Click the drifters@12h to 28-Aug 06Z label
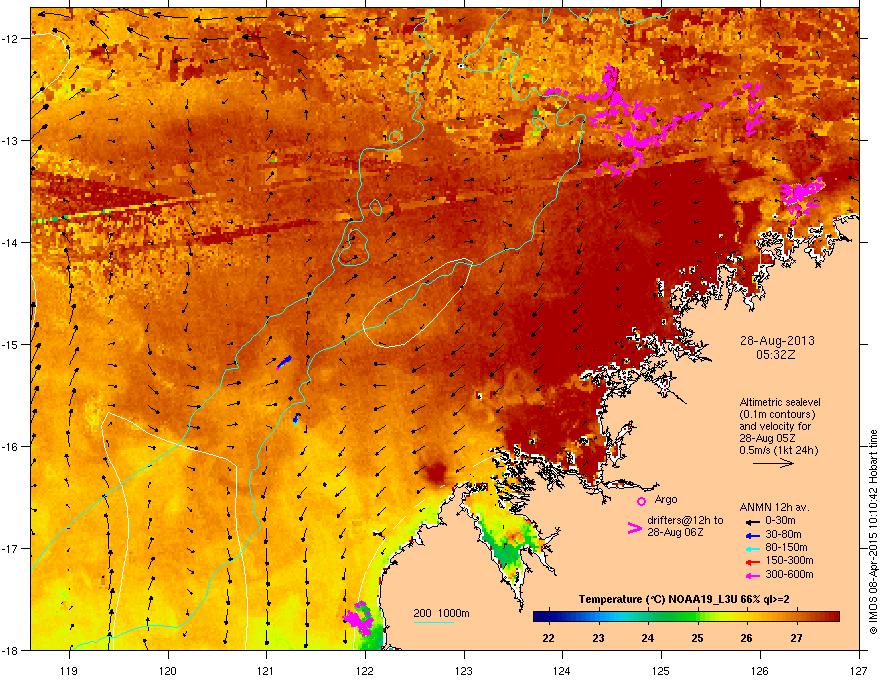 click(x=685, y=526)
